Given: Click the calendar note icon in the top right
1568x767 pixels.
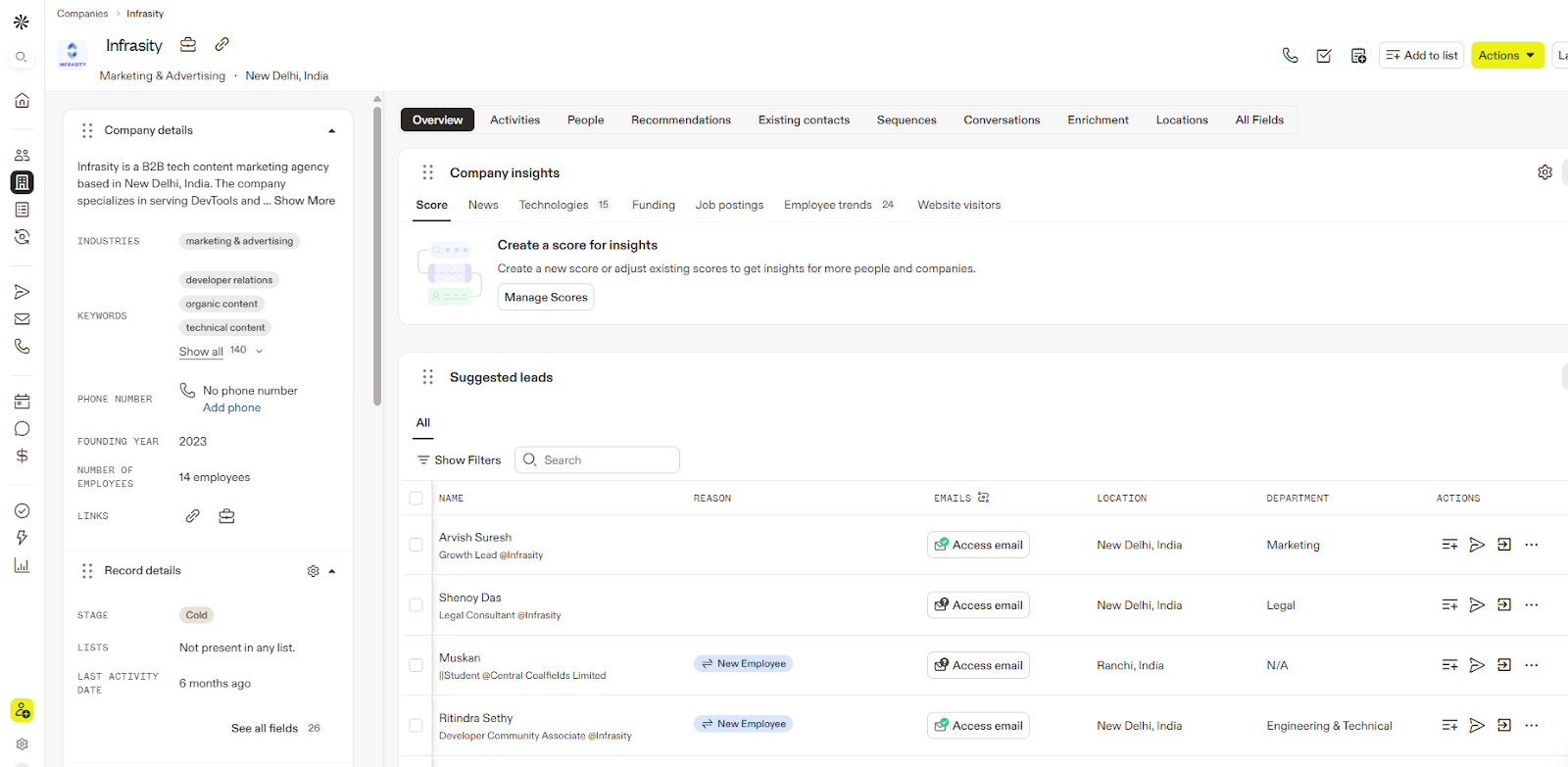Looking at the screenshot, I should [x=1358, y=56].
